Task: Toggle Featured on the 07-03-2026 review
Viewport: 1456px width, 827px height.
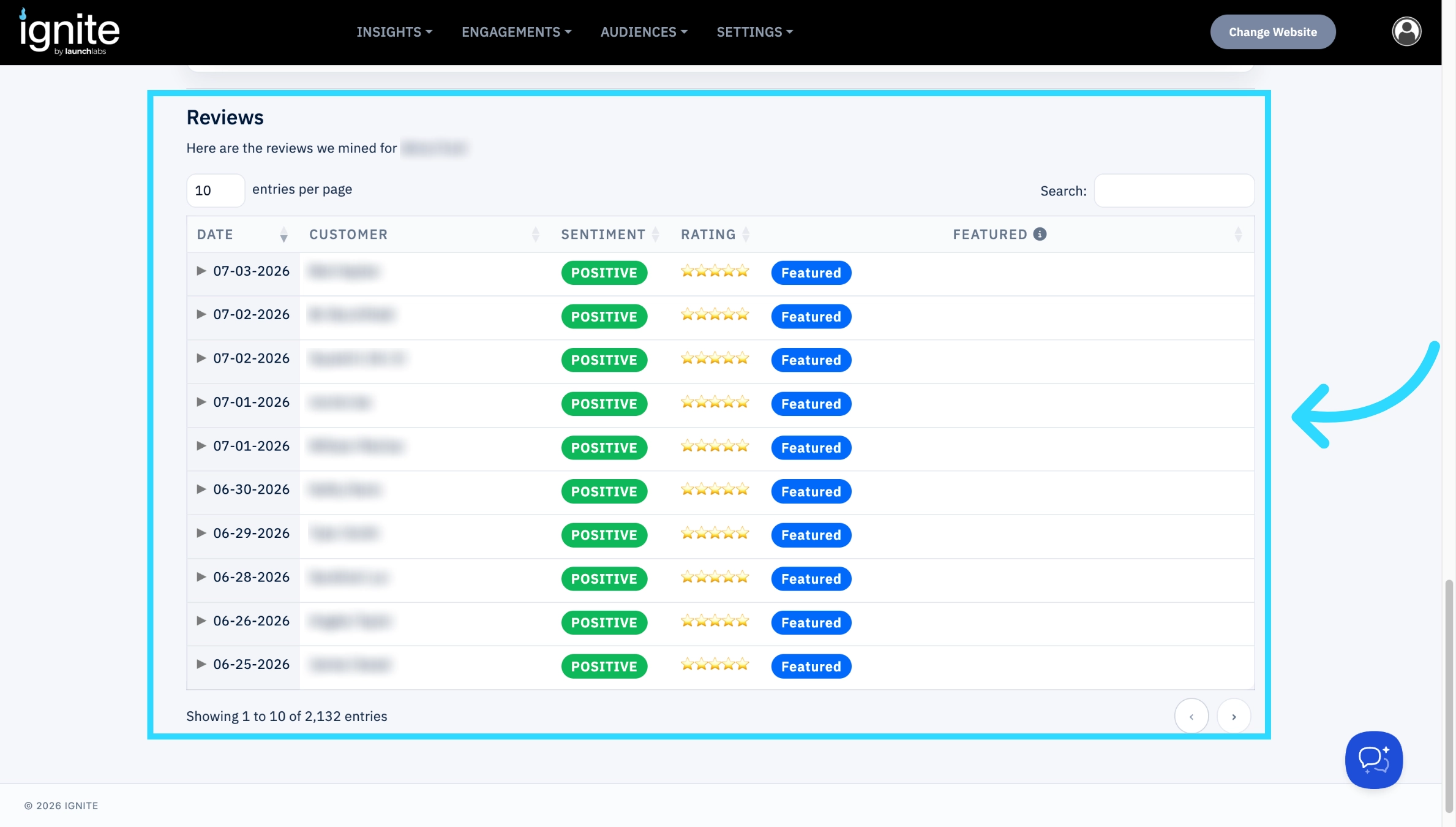Action: 811,273
